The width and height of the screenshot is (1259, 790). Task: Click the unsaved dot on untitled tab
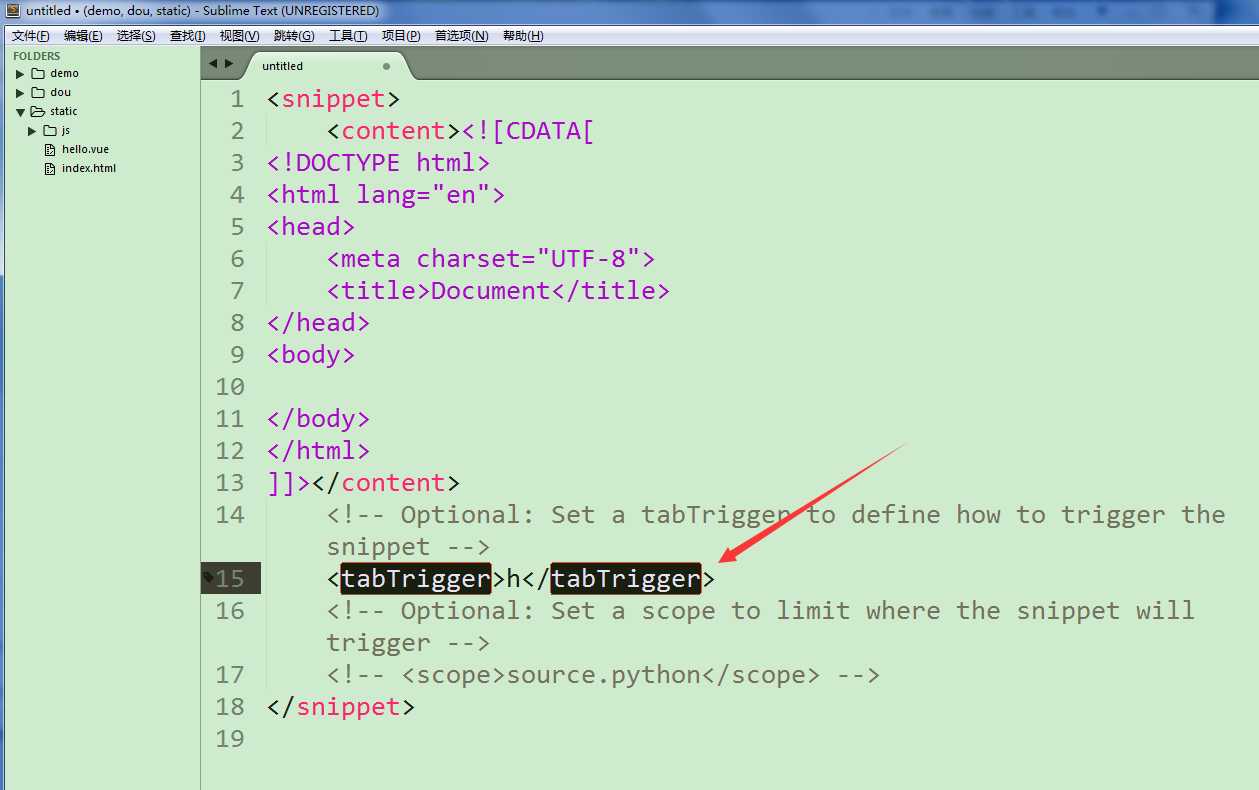[x=387, y=66]
